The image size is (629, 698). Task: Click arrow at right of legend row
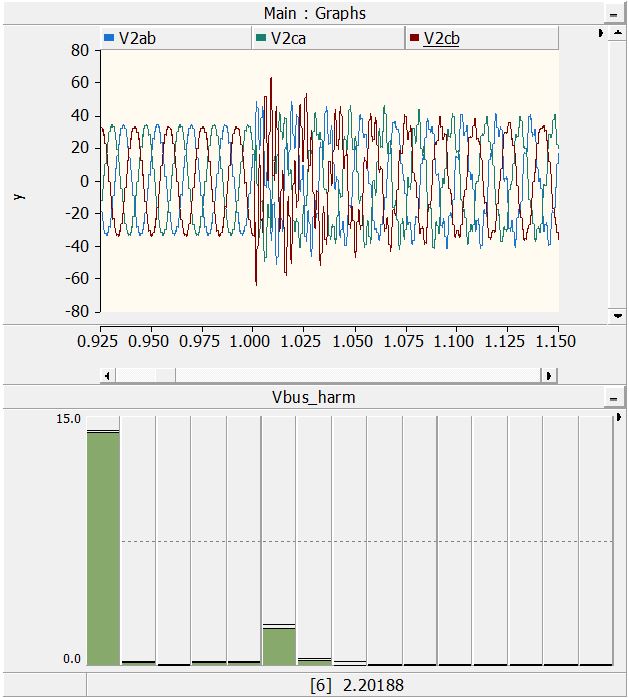click(x=600, y=33)
